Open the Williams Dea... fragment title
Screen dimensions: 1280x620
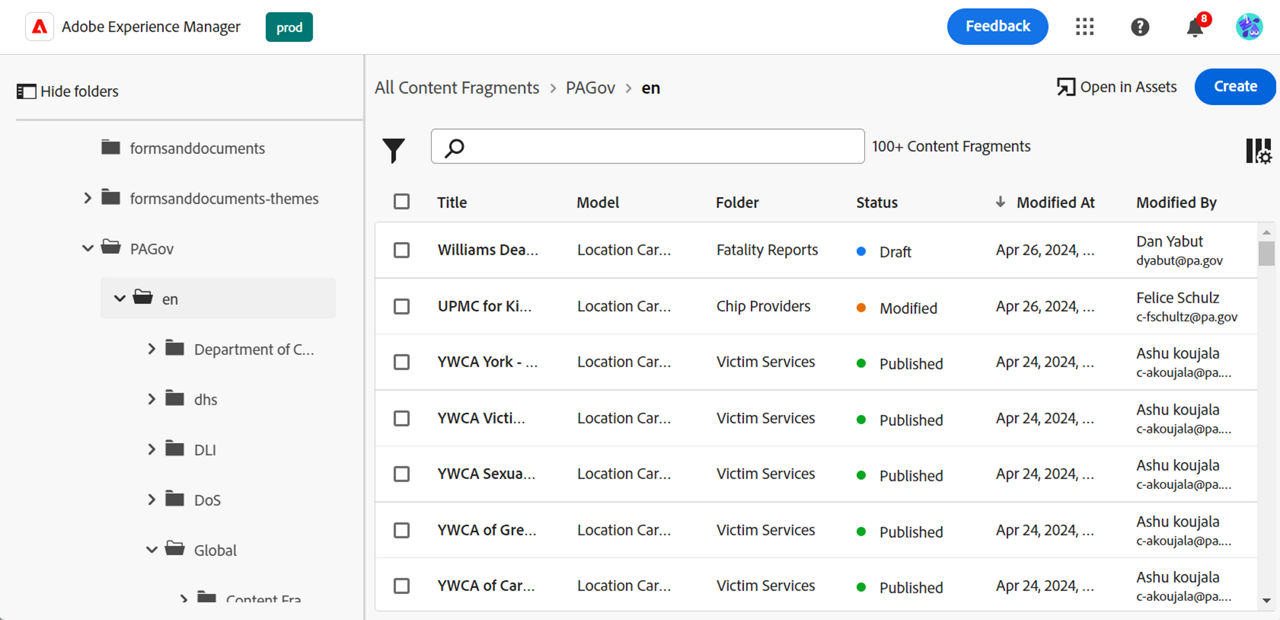tap(488, 250)
